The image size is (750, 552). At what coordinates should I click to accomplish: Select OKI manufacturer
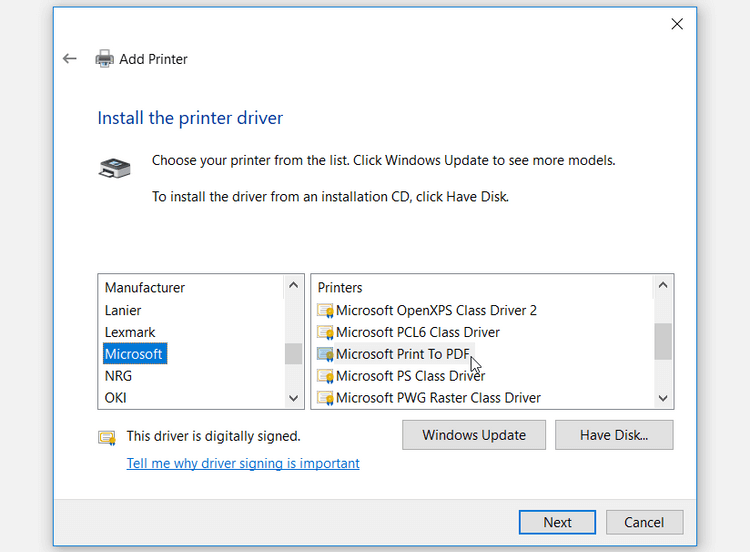click(x=116, y=398)
